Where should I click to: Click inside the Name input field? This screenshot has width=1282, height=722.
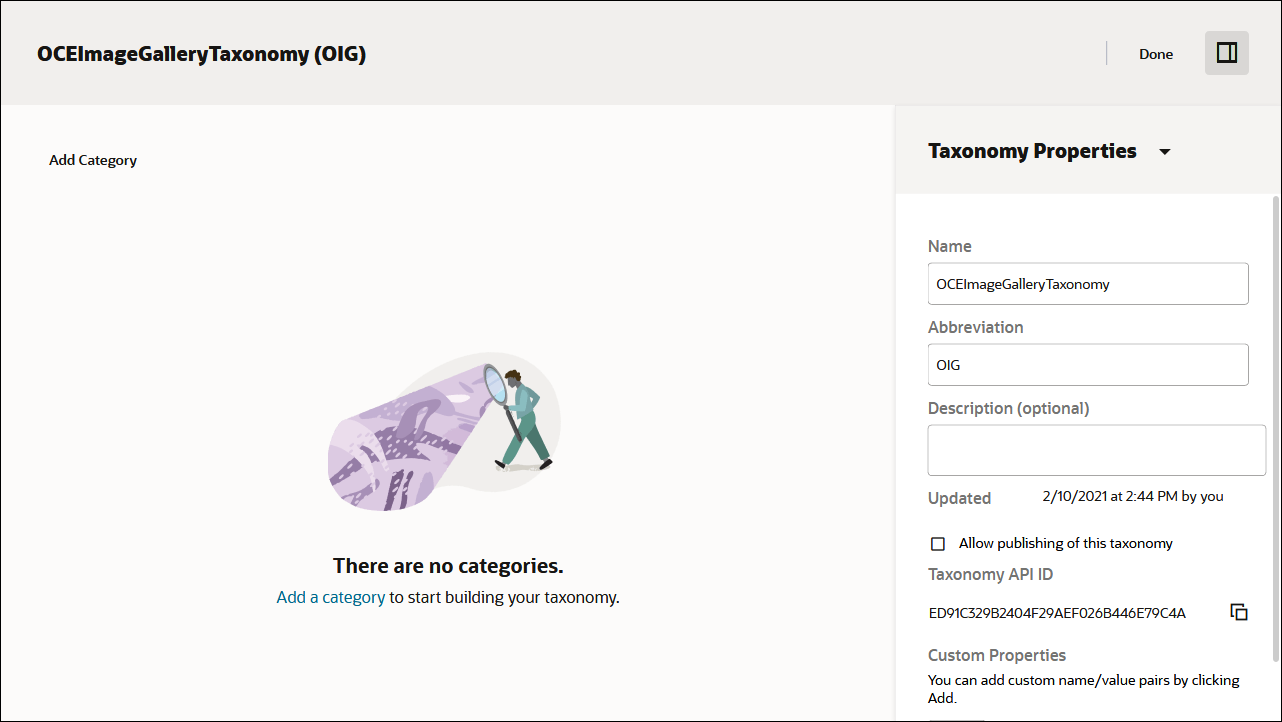pos(1087,283)
